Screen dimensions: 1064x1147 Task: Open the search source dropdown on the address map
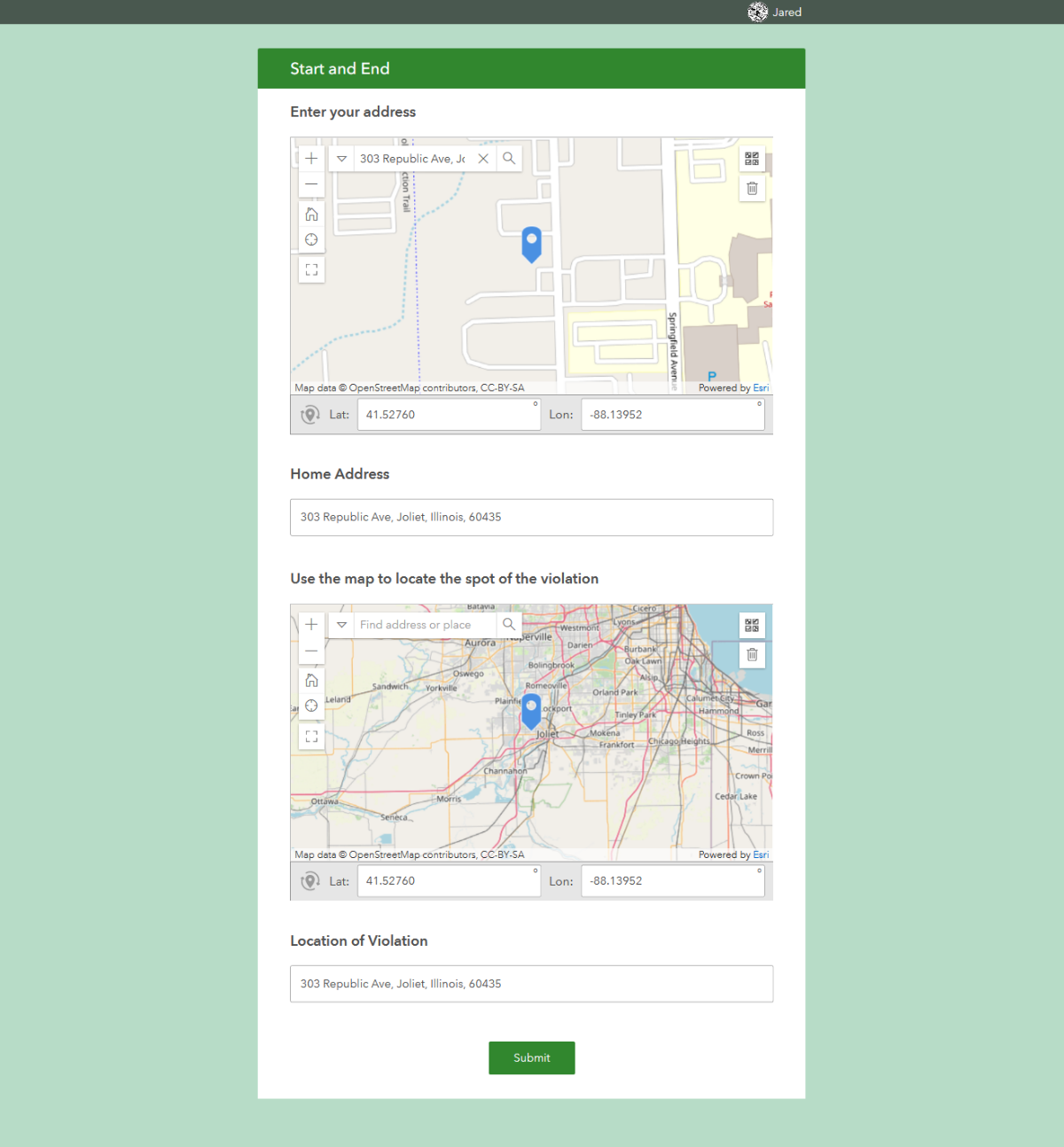pos(341,158)
